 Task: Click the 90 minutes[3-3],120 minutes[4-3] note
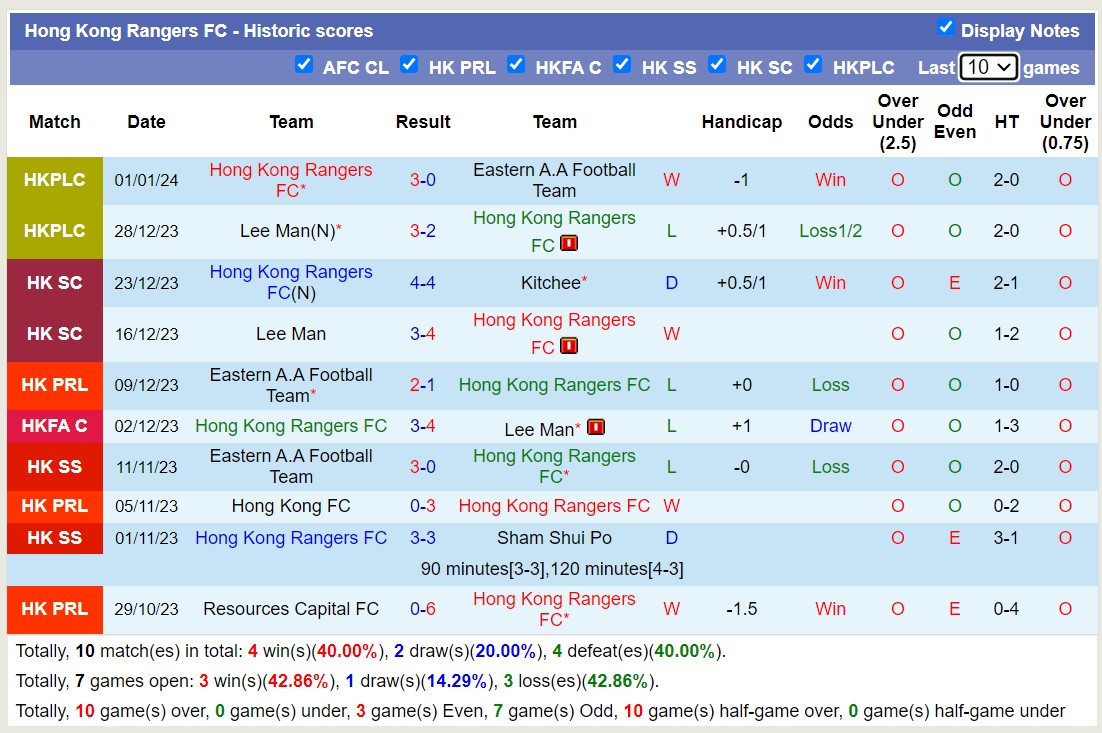point(552,569)
